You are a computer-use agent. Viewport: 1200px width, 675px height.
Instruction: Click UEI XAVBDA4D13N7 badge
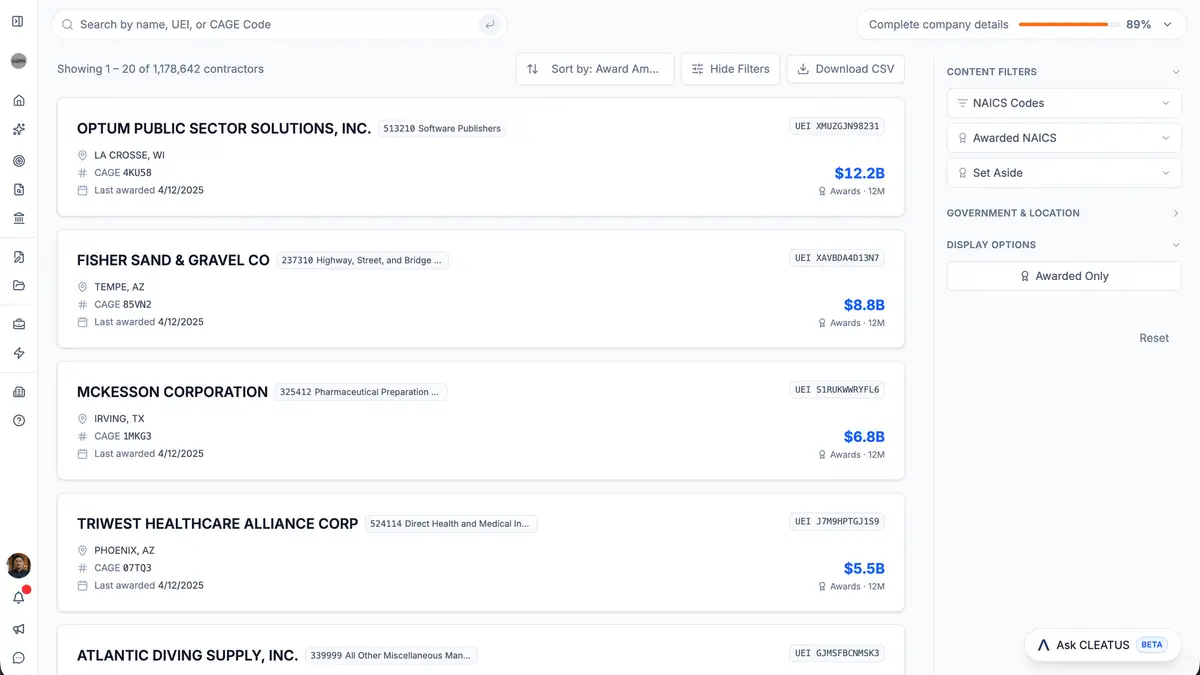[837, 258]
